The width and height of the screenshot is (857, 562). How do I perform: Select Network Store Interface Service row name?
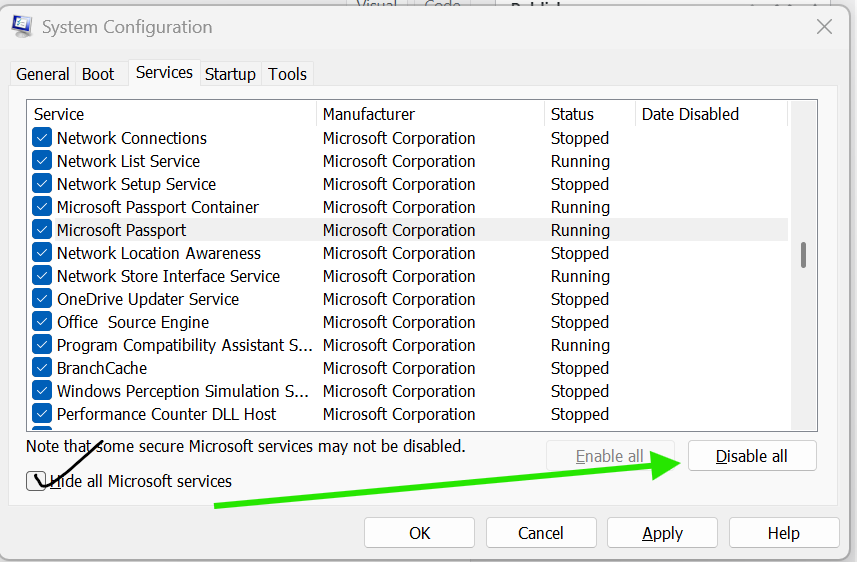coord(168,276)
